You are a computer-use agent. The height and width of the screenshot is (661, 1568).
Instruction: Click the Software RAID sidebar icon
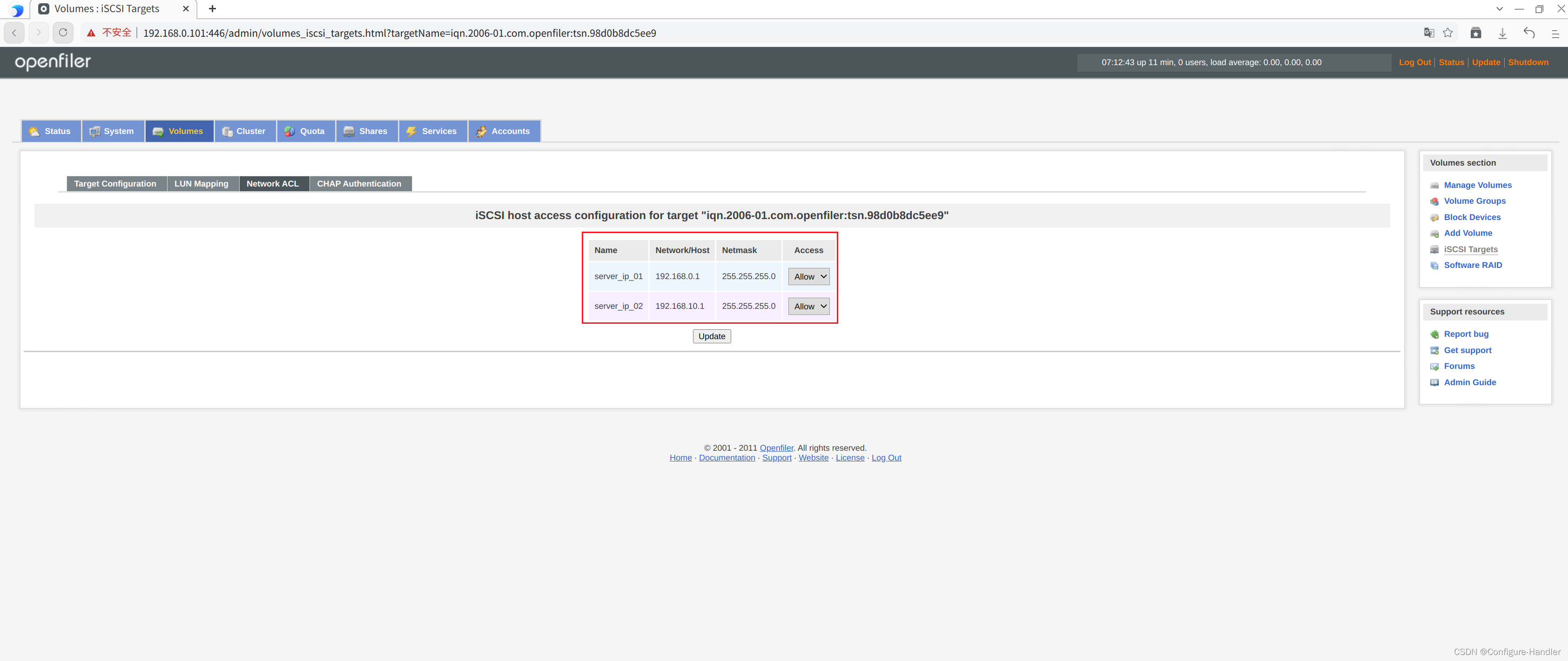click(x=1434, y=266)
